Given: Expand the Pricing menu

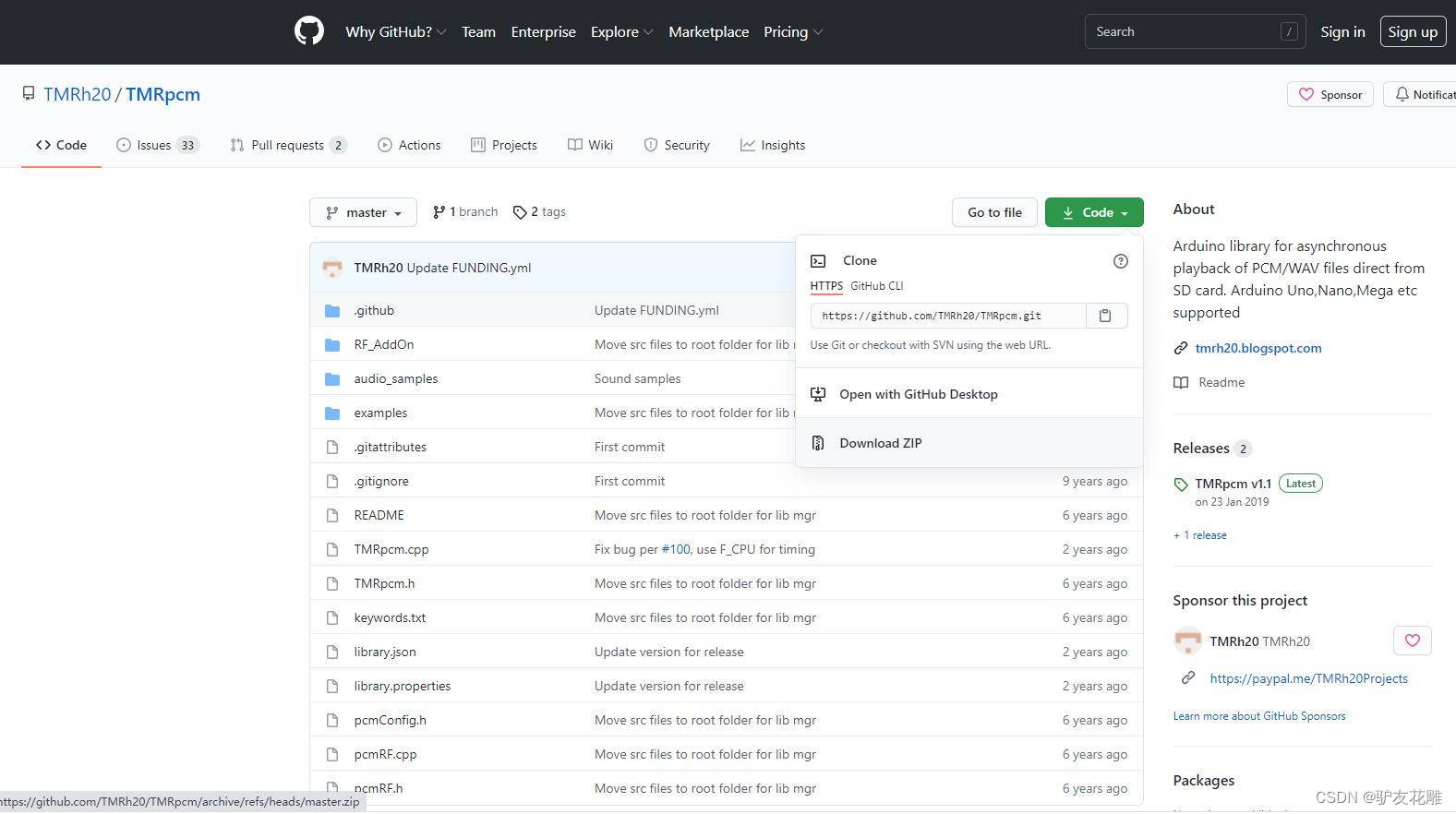Looking at the screenshot, I should [793, 31].
